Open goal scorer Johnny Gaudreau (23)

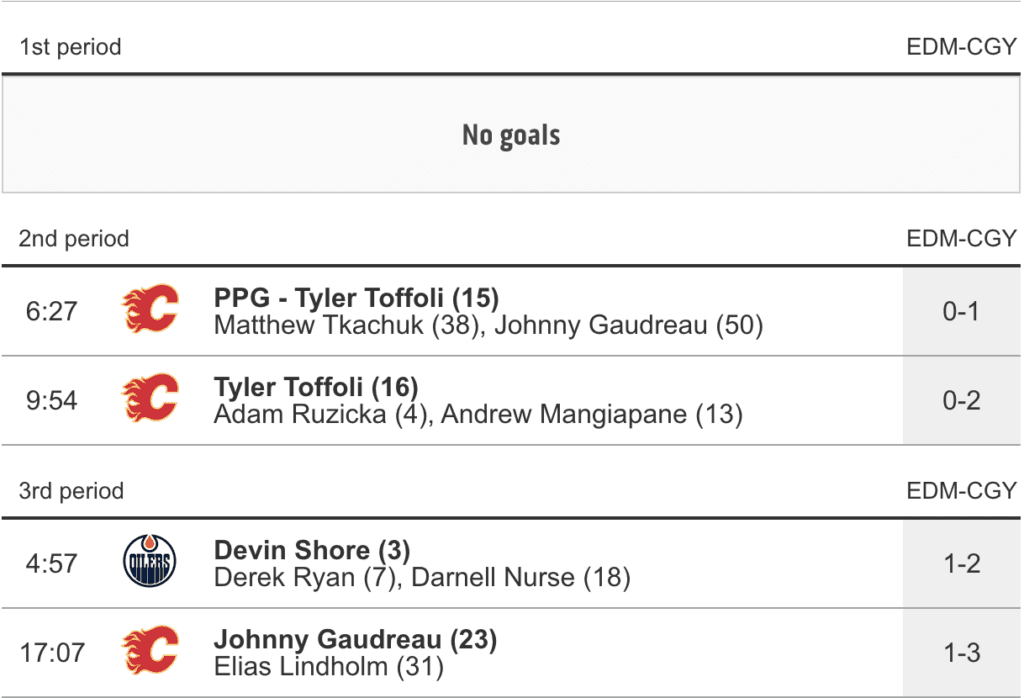coord(355,639)
